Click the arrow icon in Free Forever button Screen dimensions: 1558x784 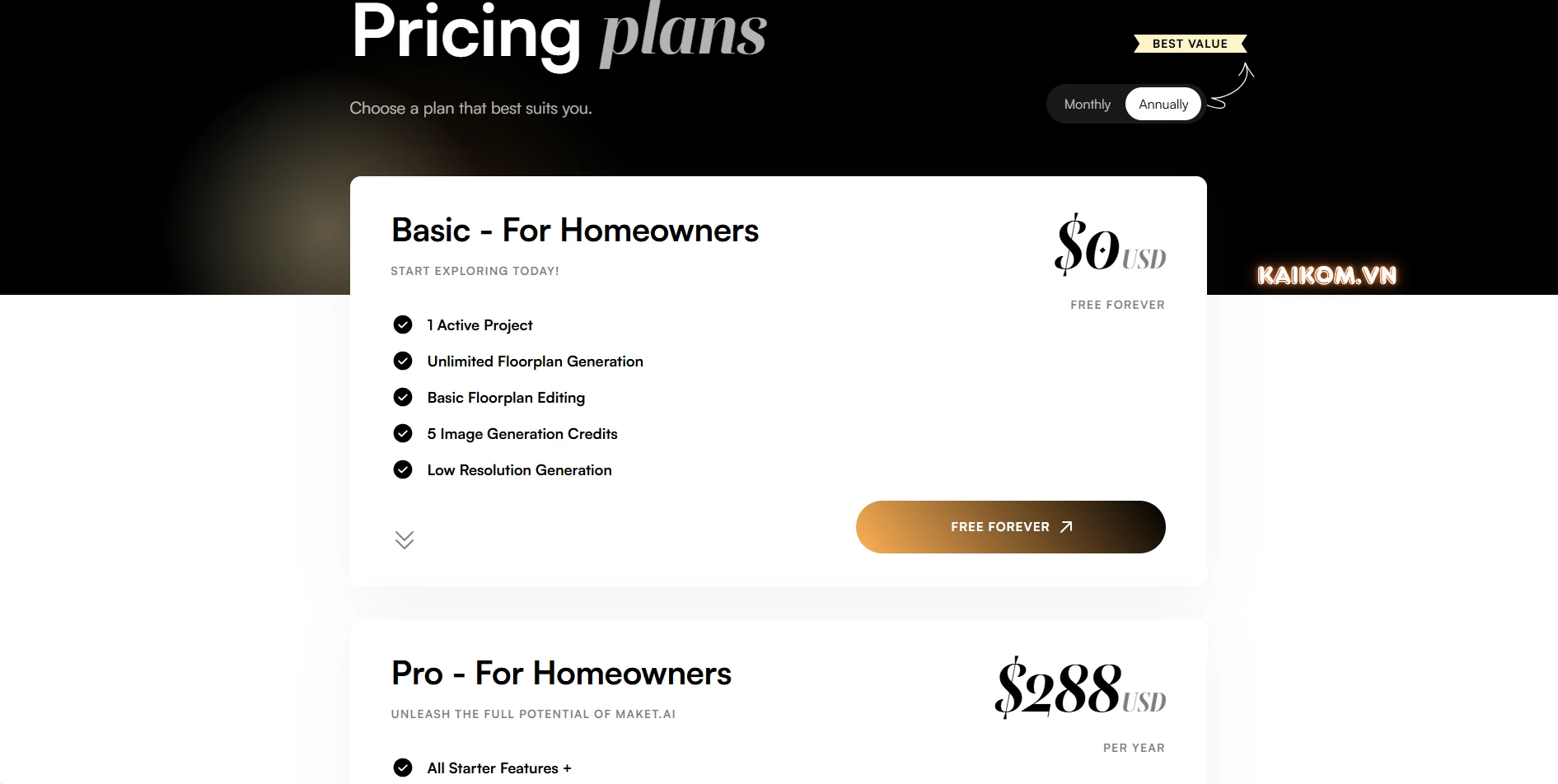(x=1066, y=527)
